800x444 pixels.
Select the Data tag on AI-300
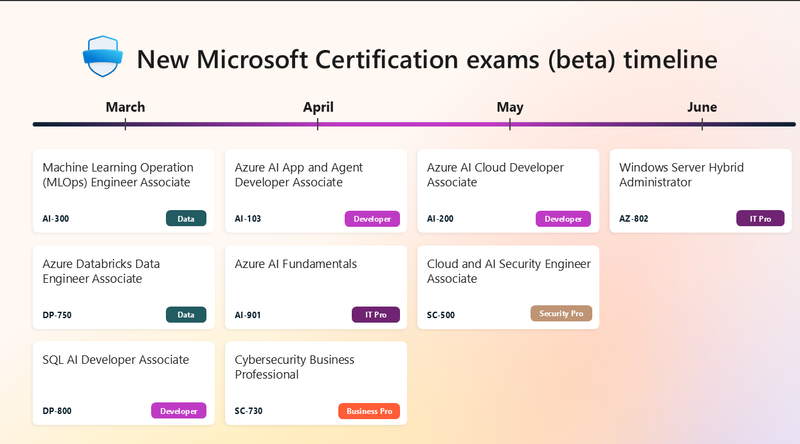[186, 218]
